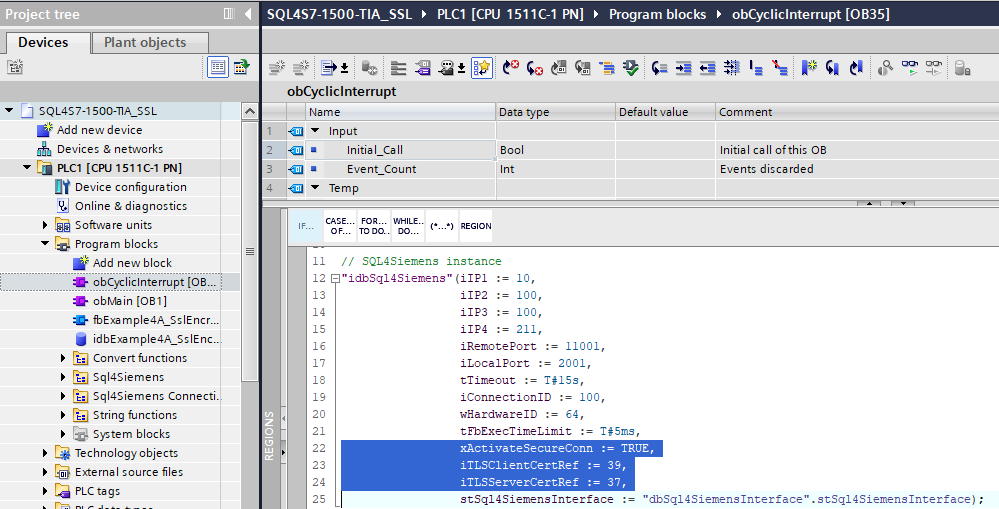Click the next error block icon
This screenshot has width=999, height=509.
(582, 67)
